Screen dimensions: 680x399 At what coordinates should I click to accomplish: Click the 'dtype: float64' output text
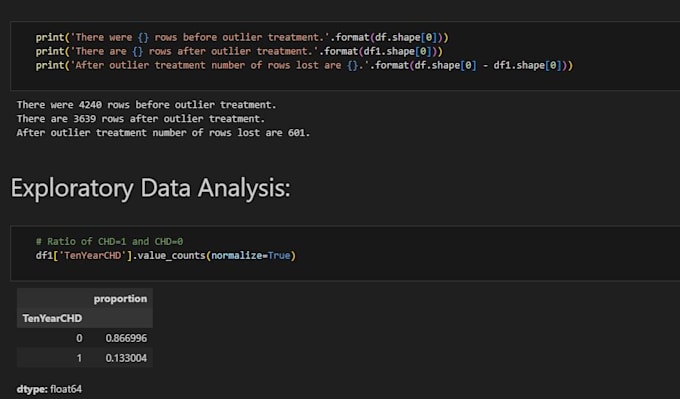pyautogui.click(x=49, y=389)
